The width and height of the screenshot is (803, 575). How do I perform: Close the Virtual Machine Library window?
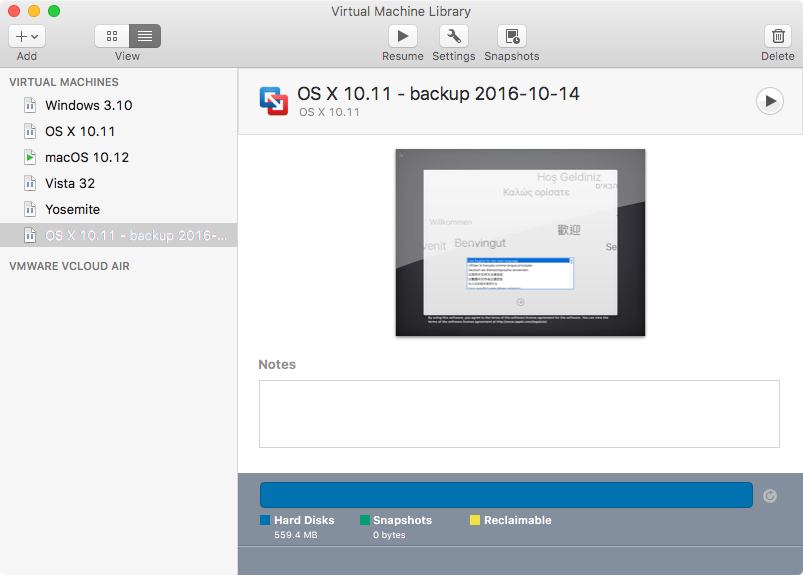14,11
